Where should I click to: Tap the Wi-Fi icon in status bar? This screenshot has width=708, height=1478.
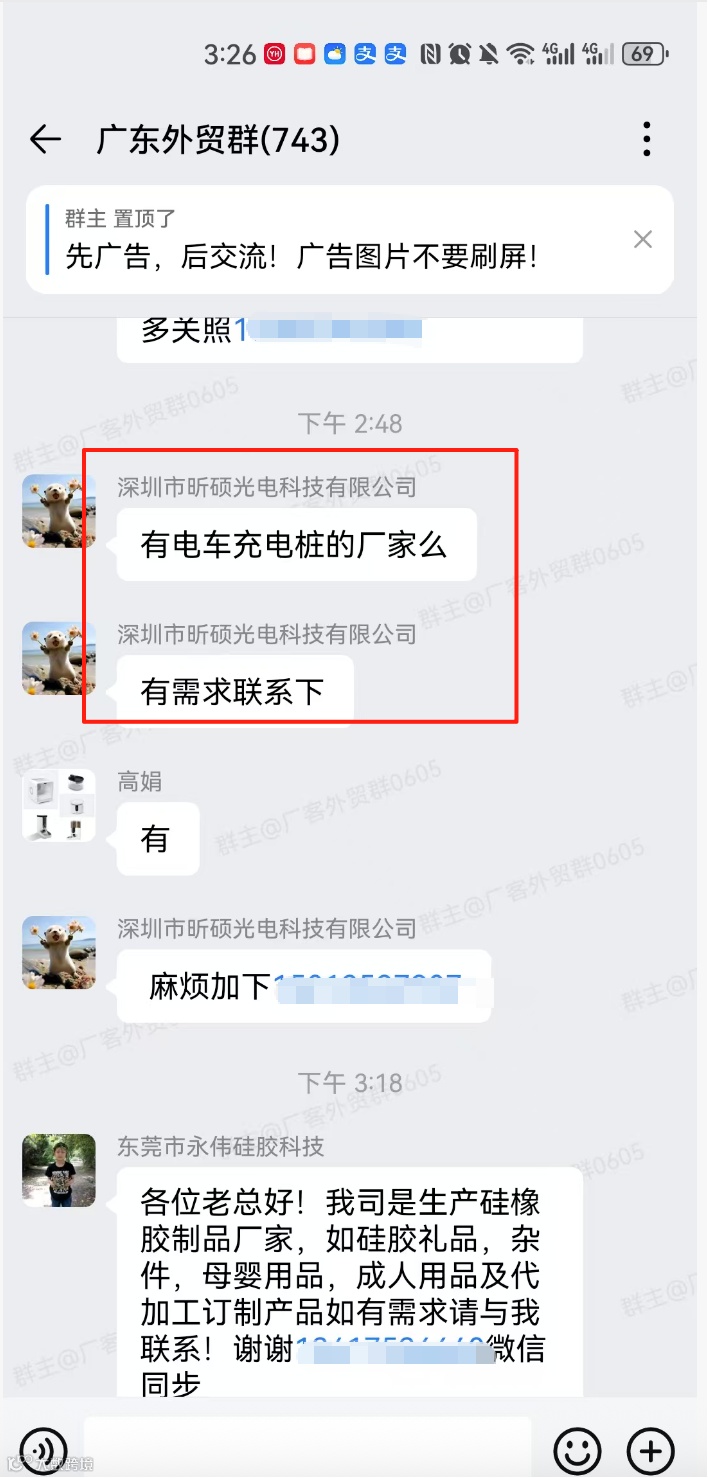519,54
